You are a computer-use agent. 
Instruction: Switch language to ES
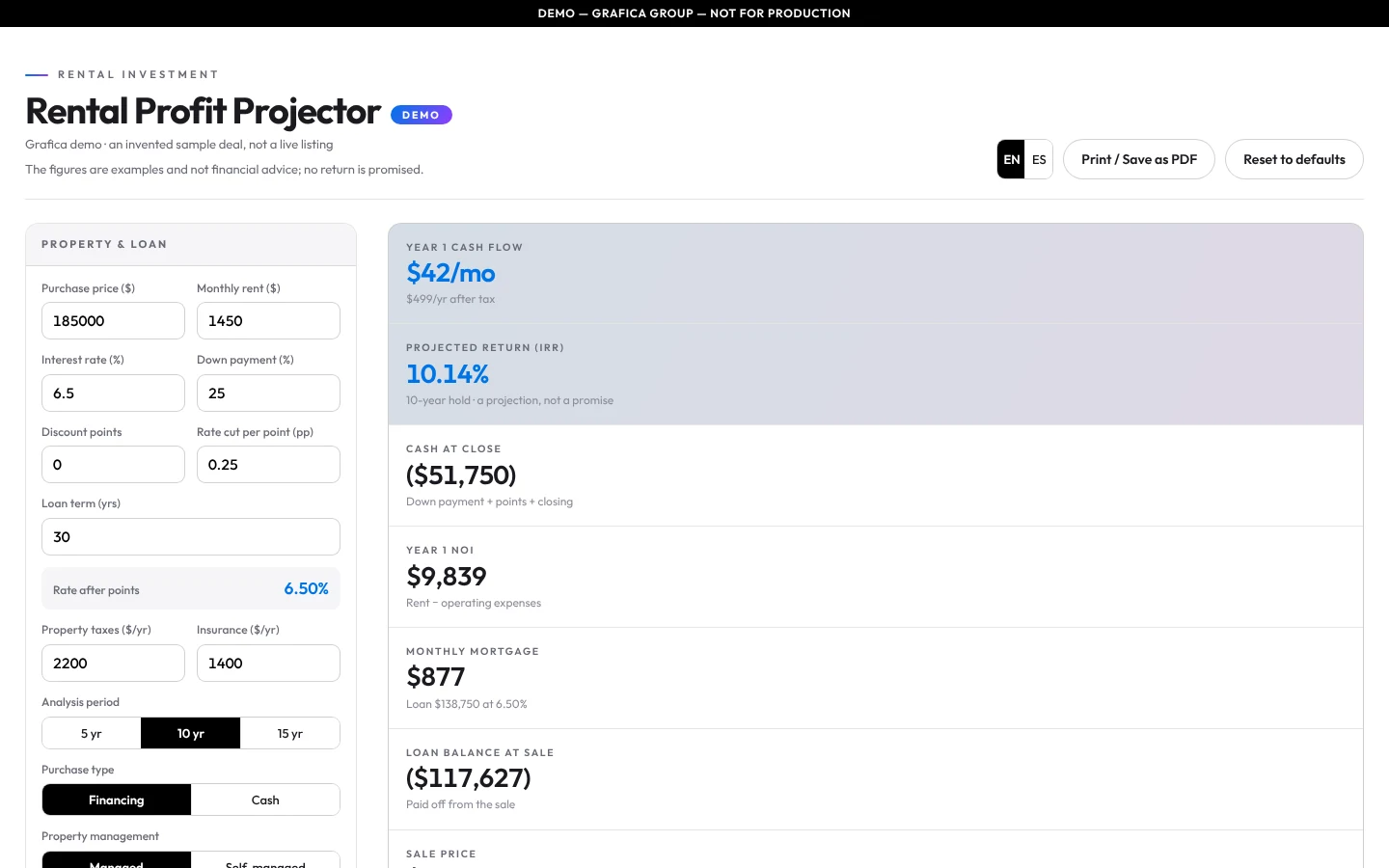(x=1039, y=159)
